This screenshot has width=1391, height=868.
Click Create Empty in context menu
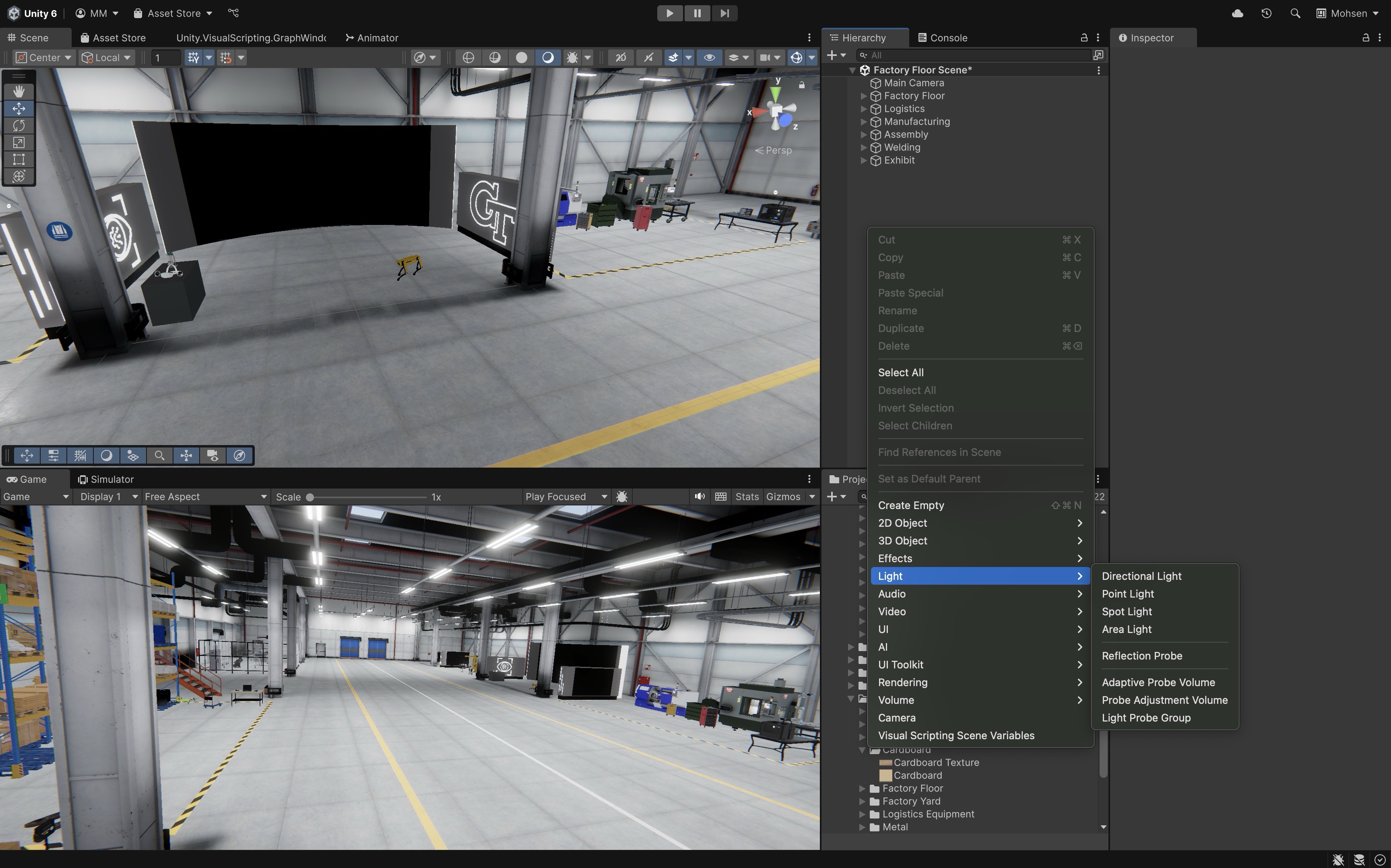910,505
